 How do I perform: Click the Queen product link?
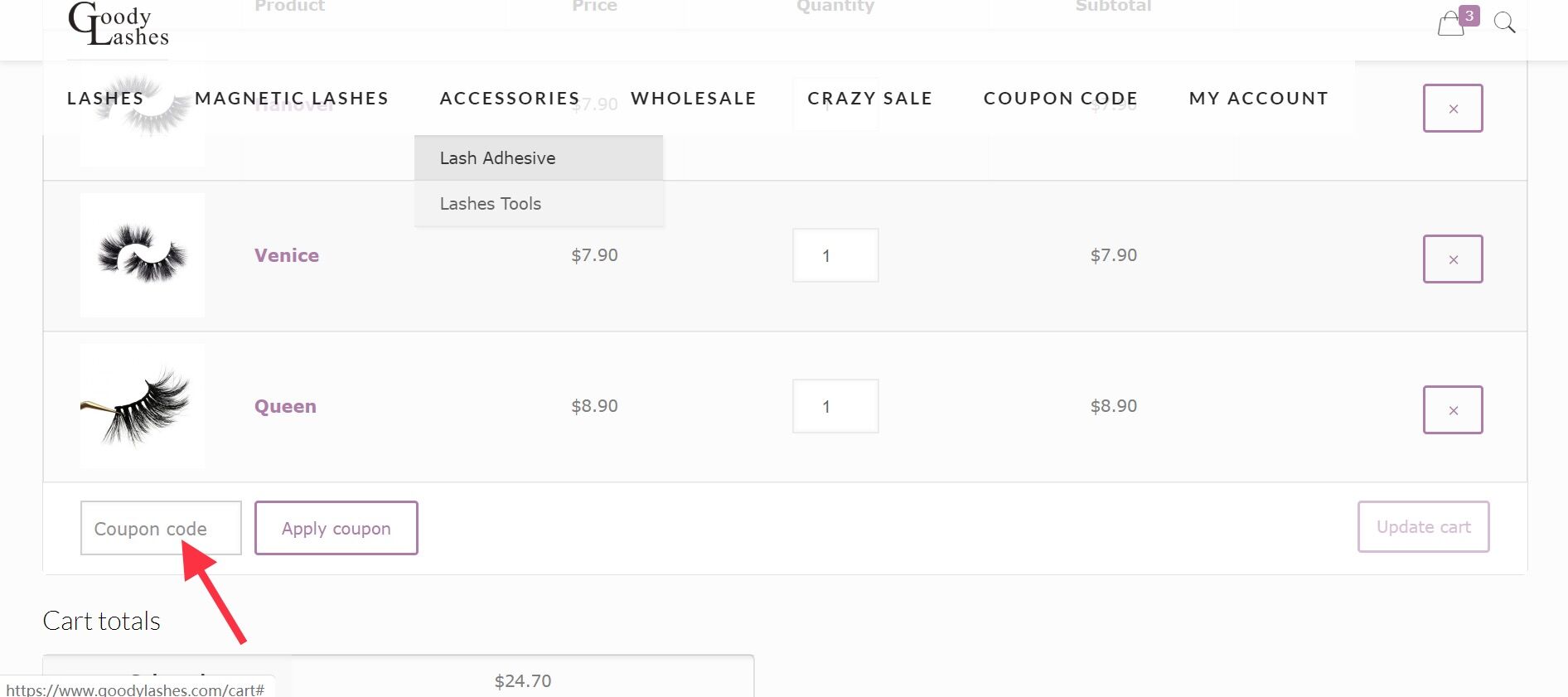(x=285, y=406)
